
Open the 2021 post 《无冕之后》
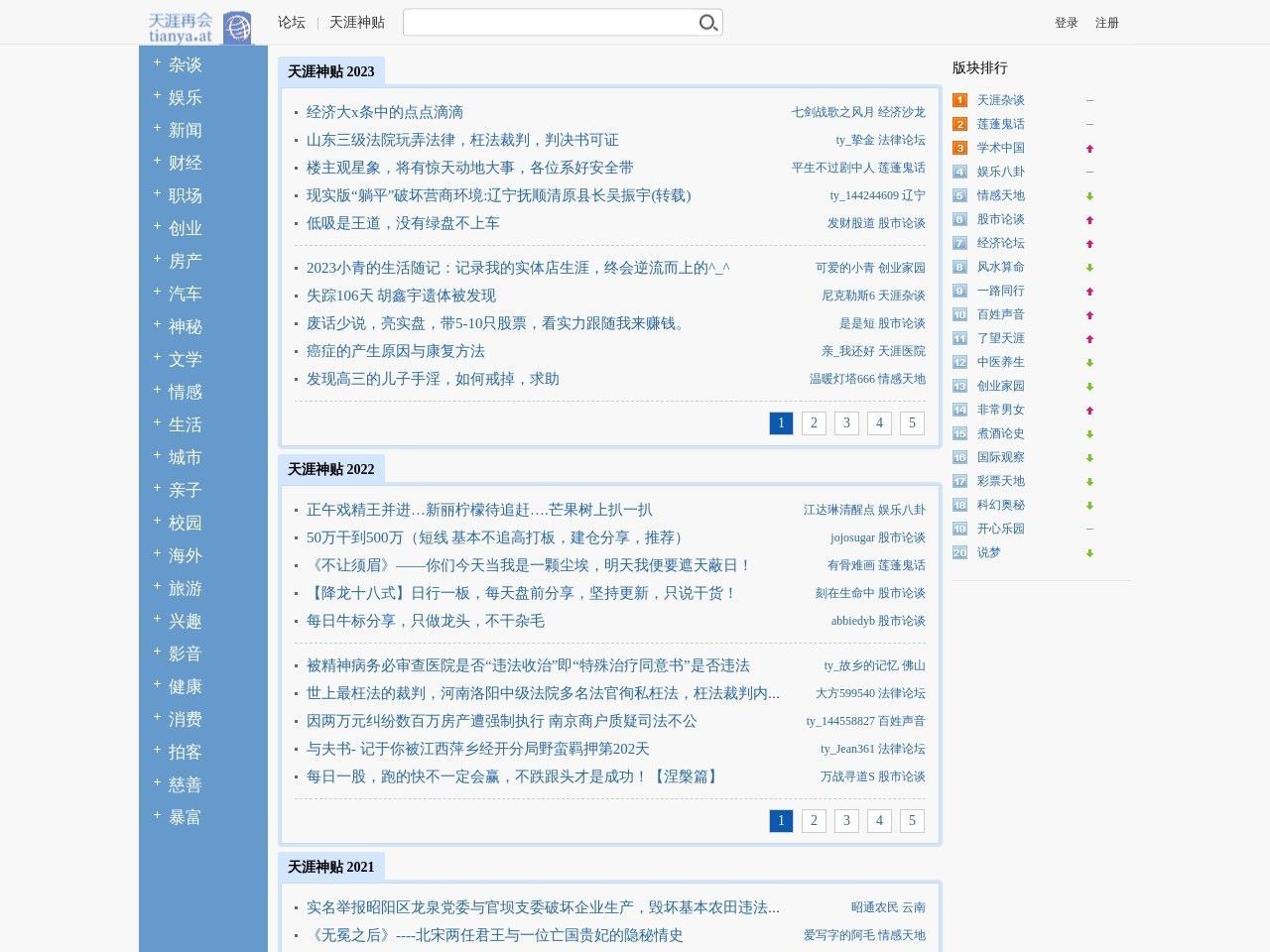point(495,935)
